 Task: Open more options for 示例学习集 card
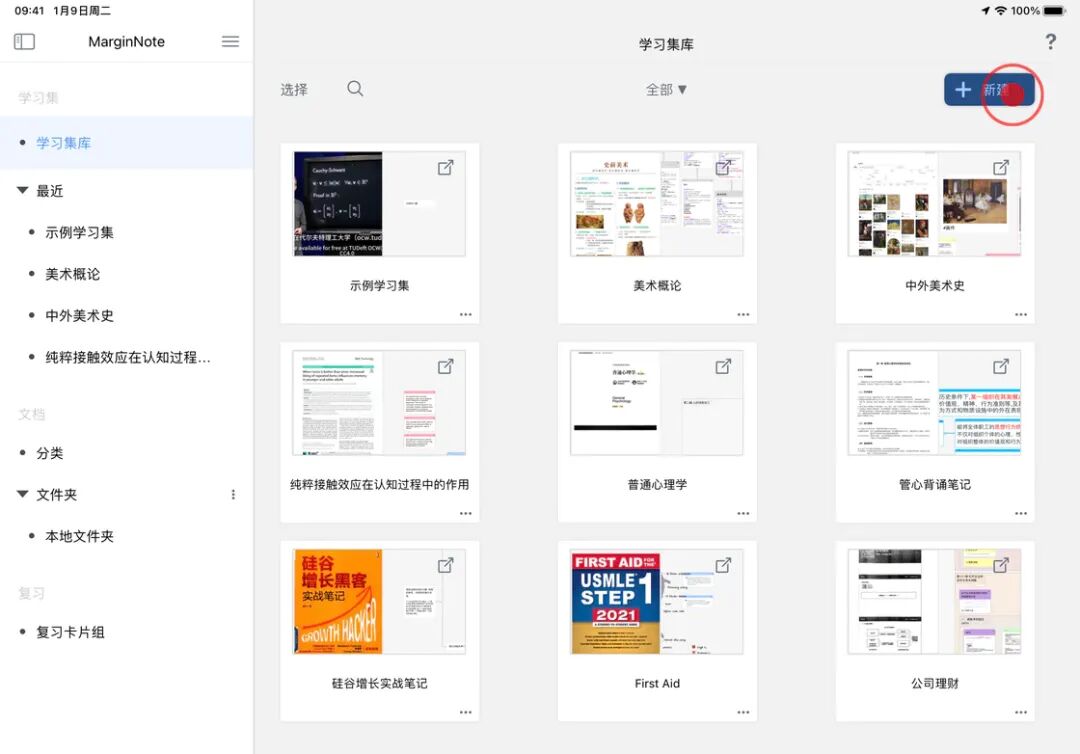pyautogui.click(x=466, y=315)
